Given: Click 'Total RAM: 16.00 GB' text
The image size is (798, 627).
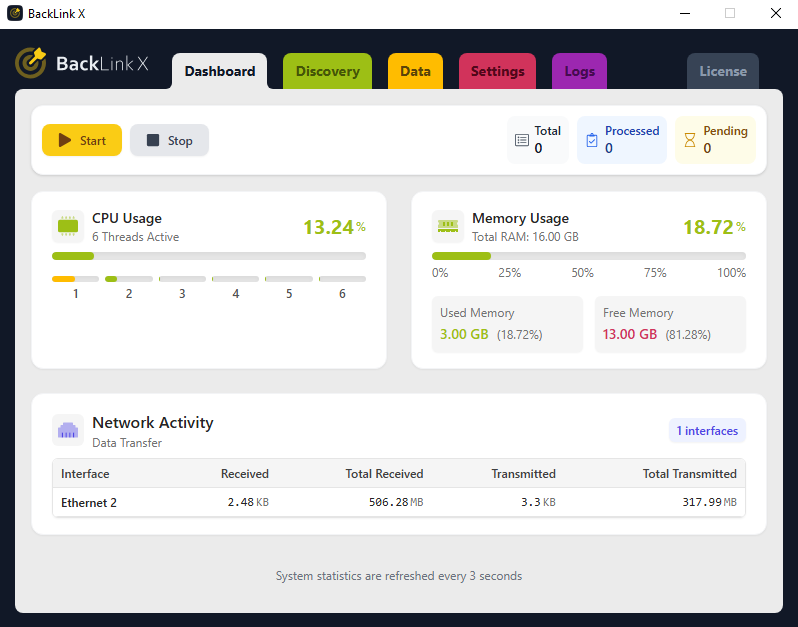Looking at the screenshot, I should 525,237.
